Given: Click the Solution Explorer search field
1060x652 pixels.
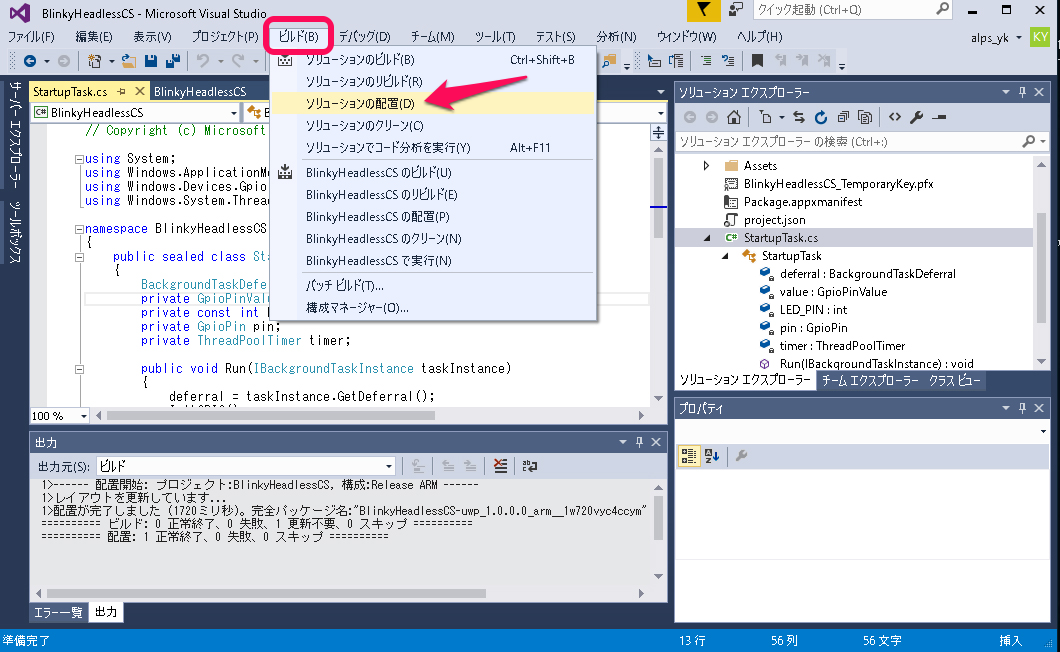Looking at the screenshot, I should pos(861,141).
